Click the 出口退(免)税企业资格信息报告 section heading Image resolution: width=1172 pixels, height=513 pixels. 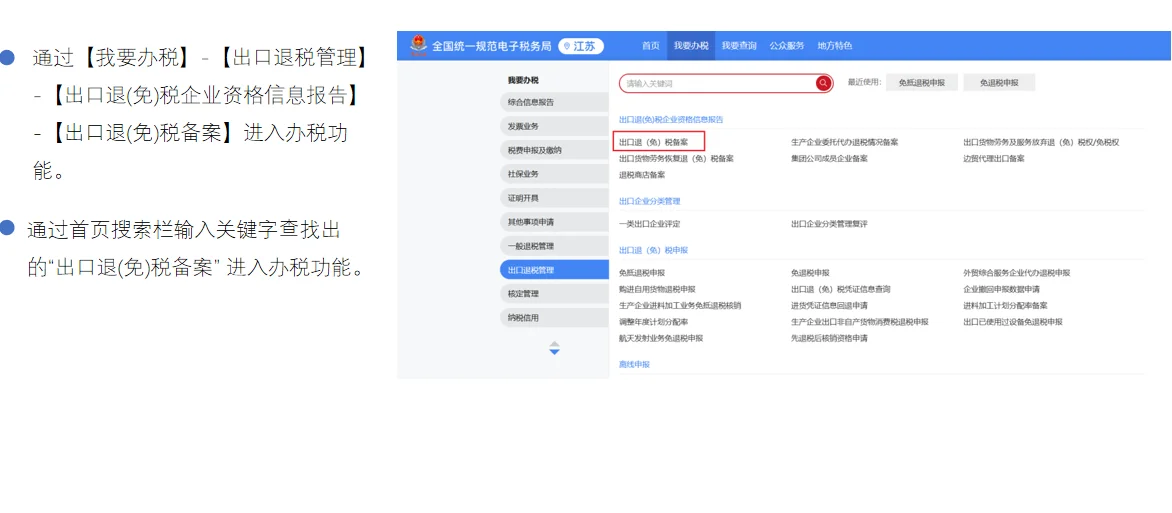pos(671,120)
